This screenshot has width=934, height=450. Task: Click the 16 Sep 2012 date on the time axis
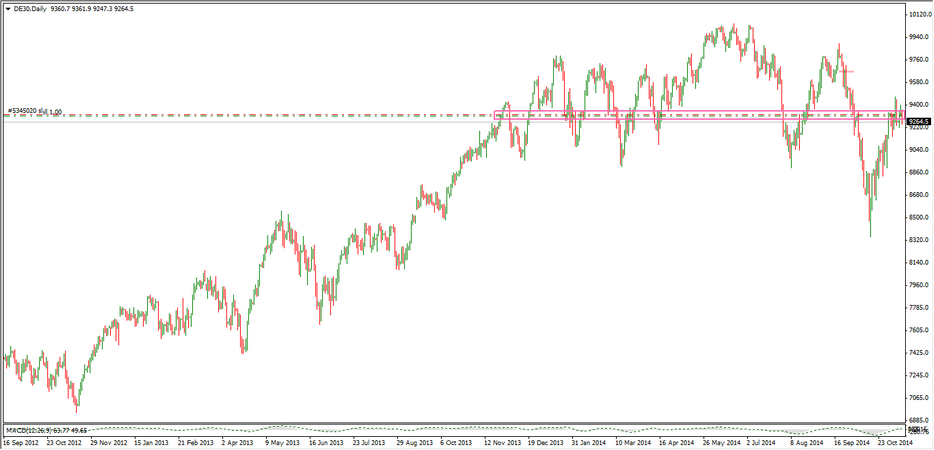pyautogui.click(x=20, y=441)
